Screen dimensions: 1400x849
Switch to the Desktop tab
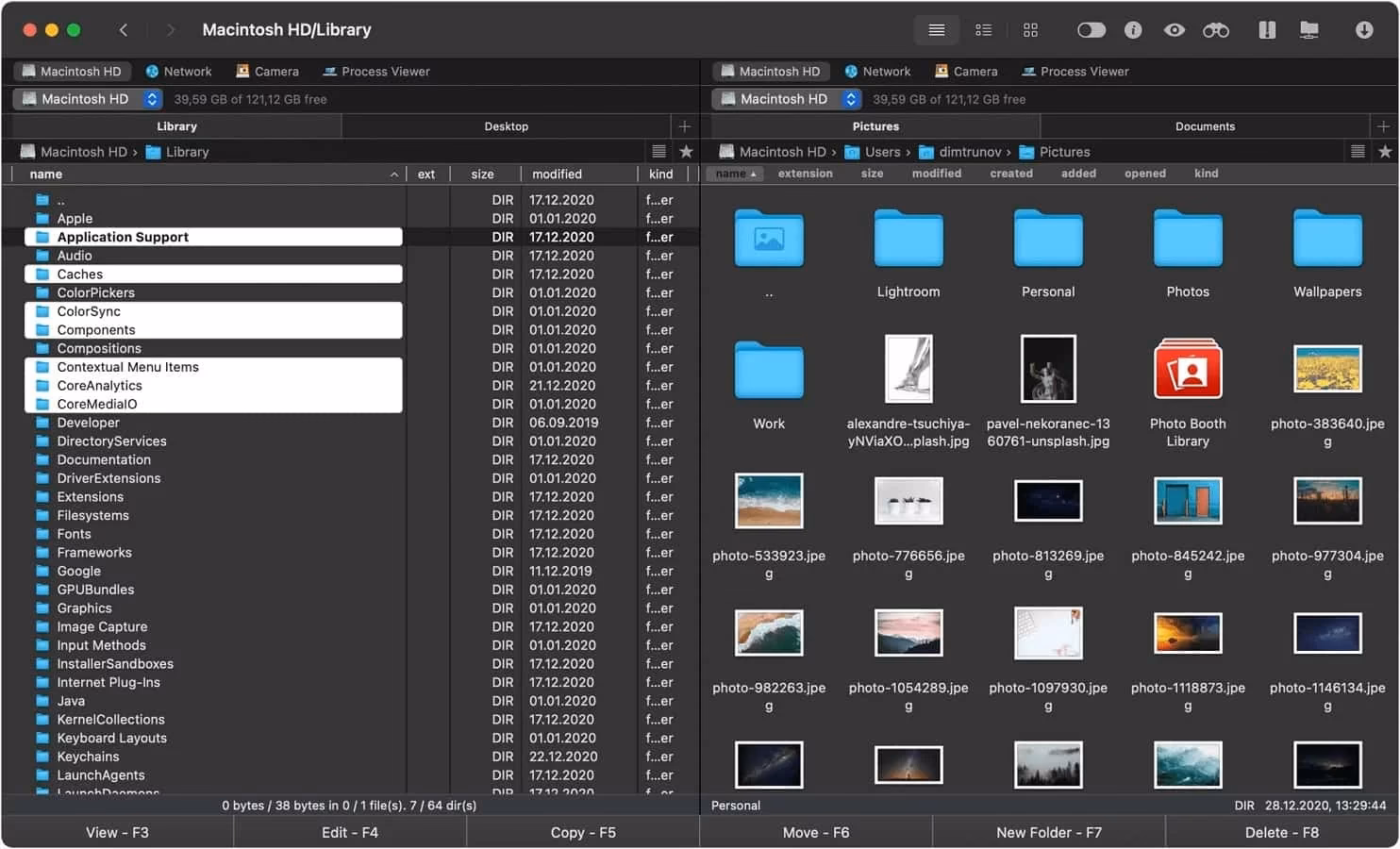pyautogui.click(x=506, y=125)
